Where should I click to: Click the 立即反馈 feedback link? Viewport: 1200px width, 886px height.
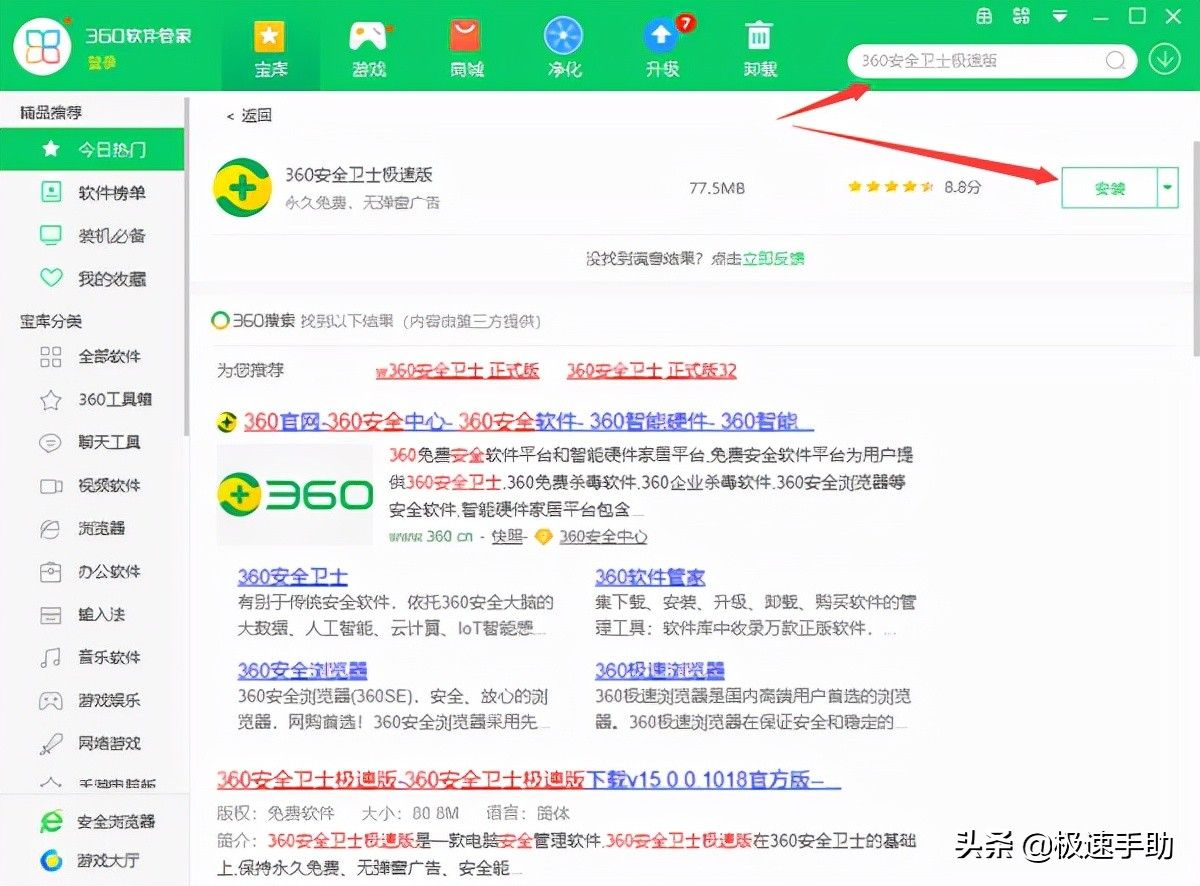click(x=773, y=259)
